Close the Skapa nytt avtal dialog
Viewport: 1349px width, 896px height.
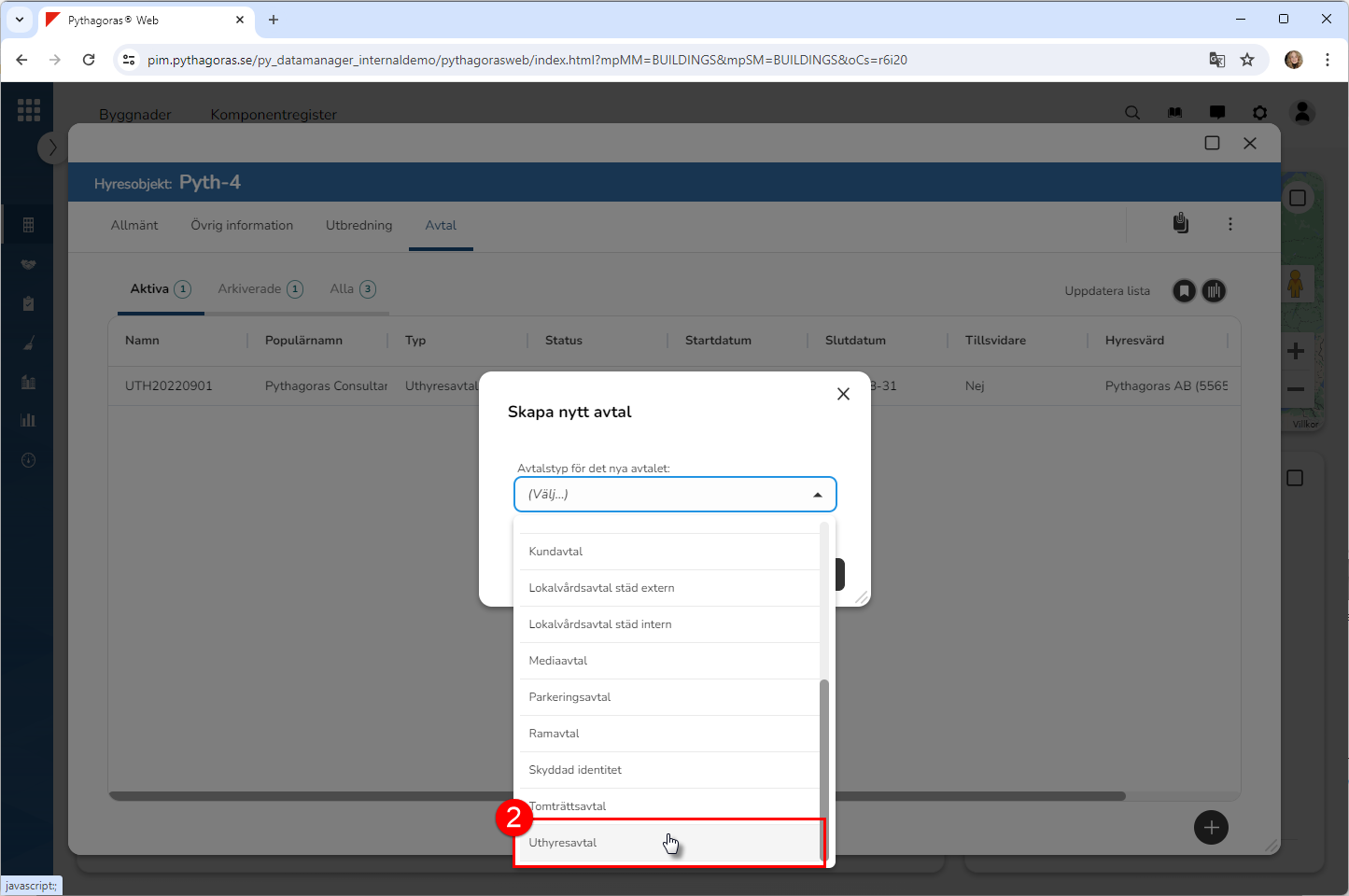tap(843, 394)
